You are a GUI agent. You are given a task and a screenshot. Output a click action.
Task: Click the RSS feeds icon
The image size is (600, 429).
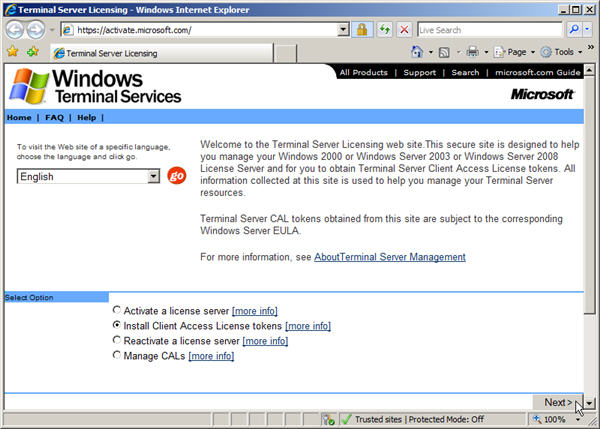444,52
